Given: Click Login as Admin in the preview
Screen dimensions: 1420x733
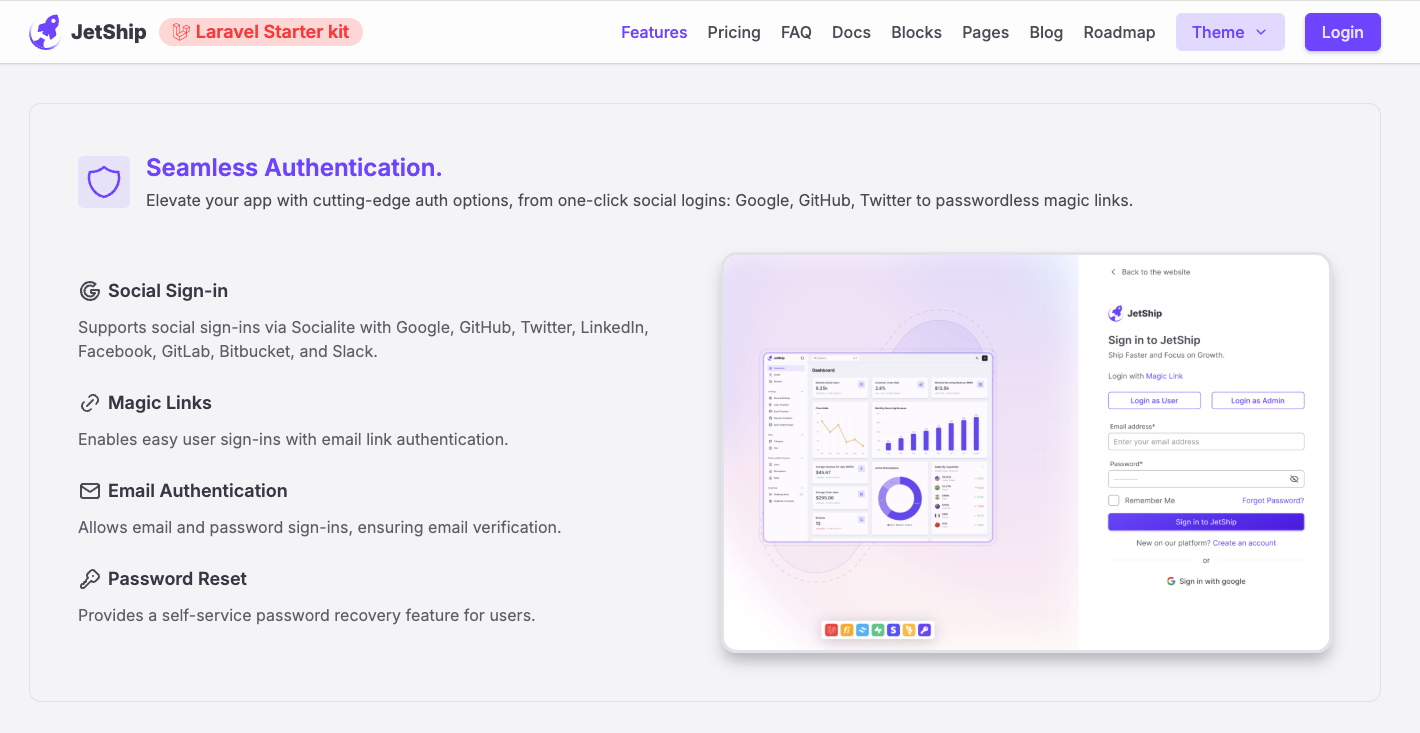Looking at the screenshot, I should pos(1258,400).
